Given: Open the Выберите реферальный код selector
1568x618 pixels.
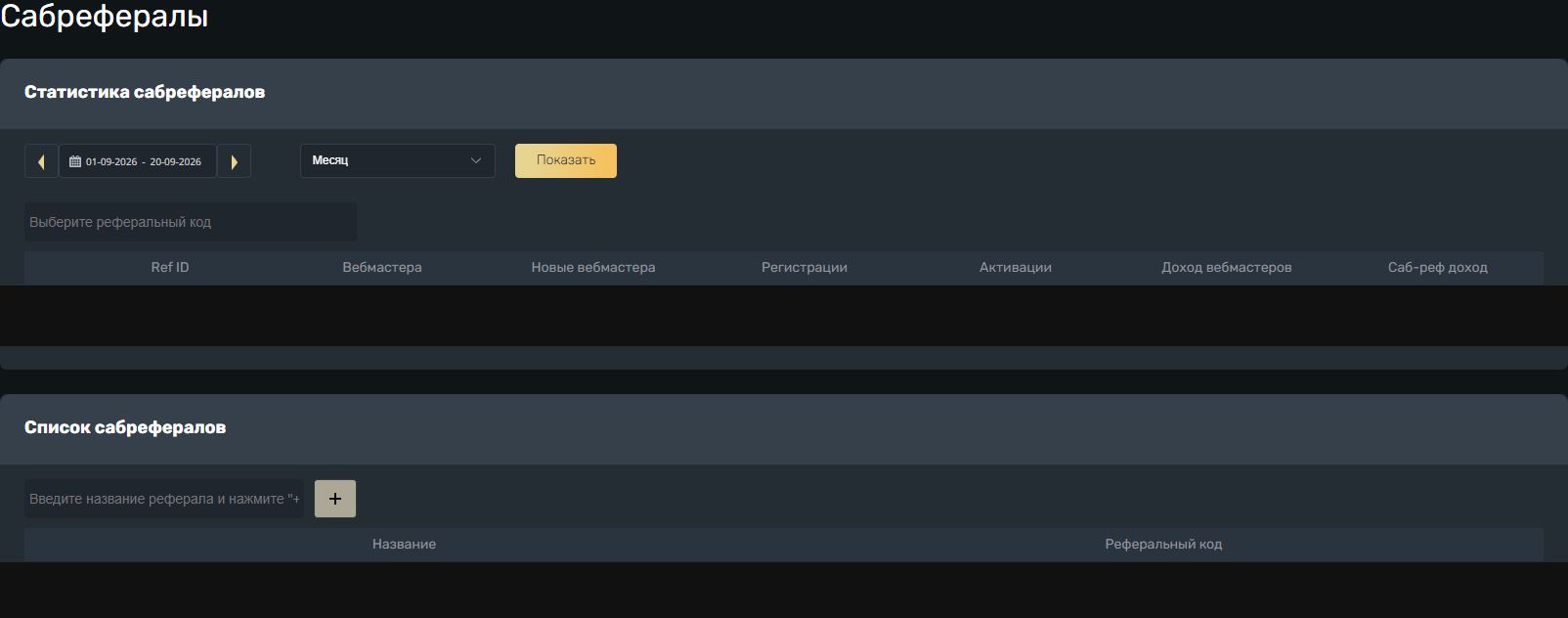Looking at the screenshot, I should click(191, 222).
